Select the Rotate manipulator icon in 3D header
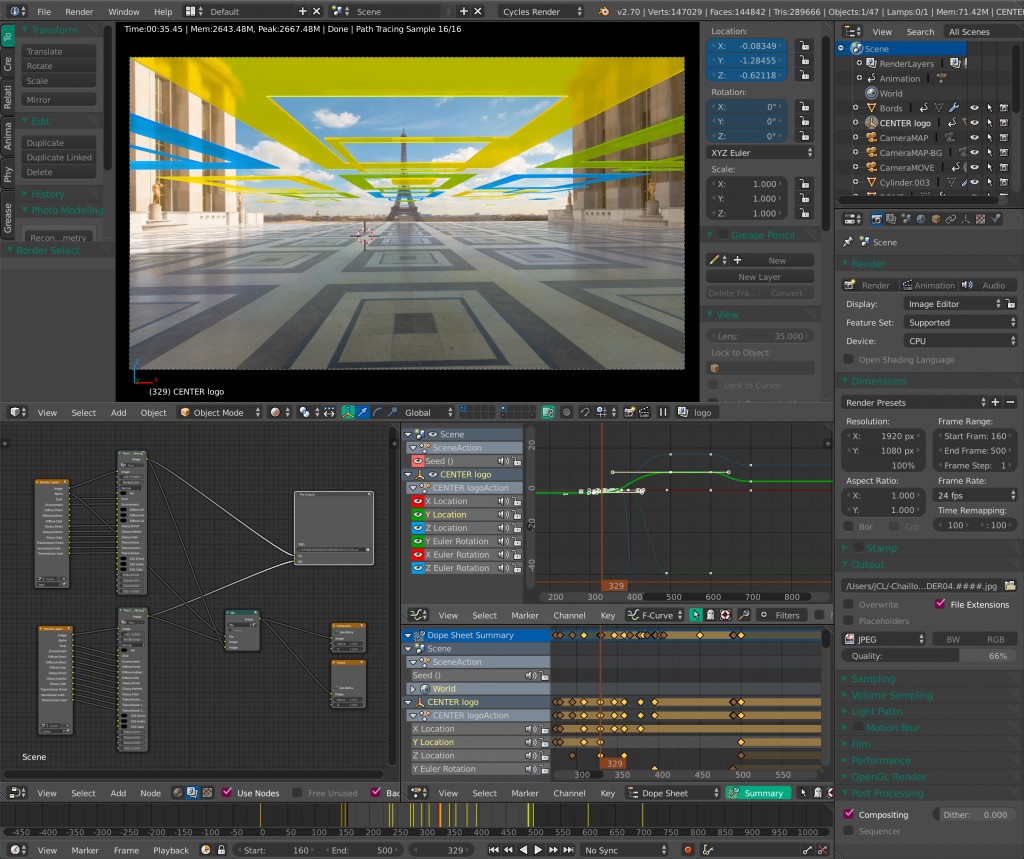Viewport: 1024px width, 859px height. click(x=378, y=412)
